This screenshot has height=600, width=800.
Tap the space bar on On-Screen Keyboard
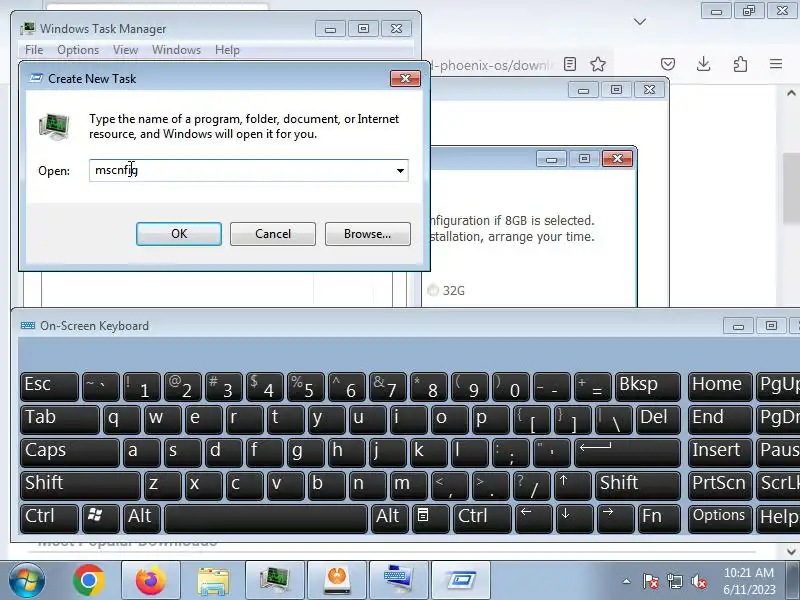266,518
